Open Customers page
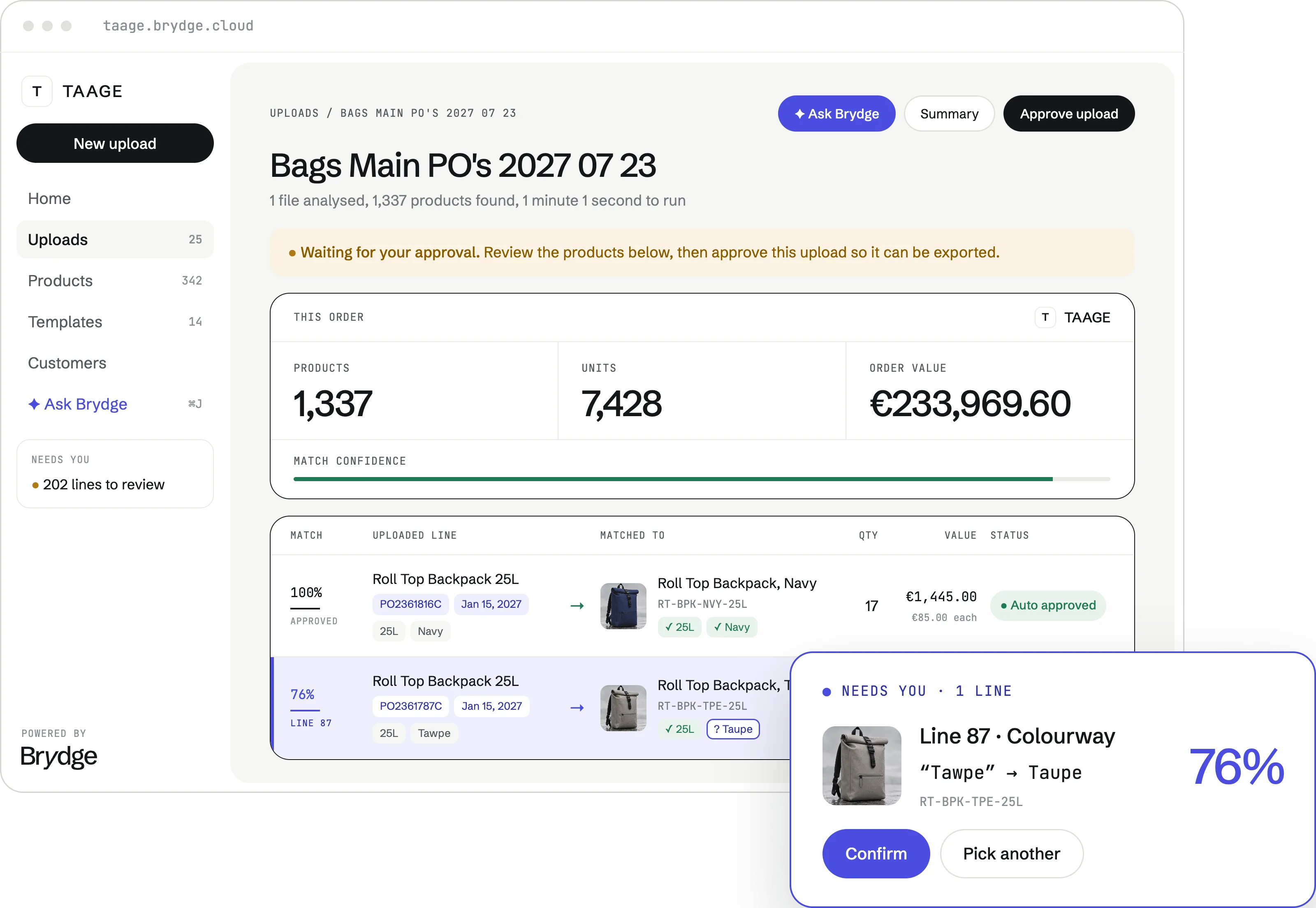Screen dimensions: 1316x908 point(115,363)
